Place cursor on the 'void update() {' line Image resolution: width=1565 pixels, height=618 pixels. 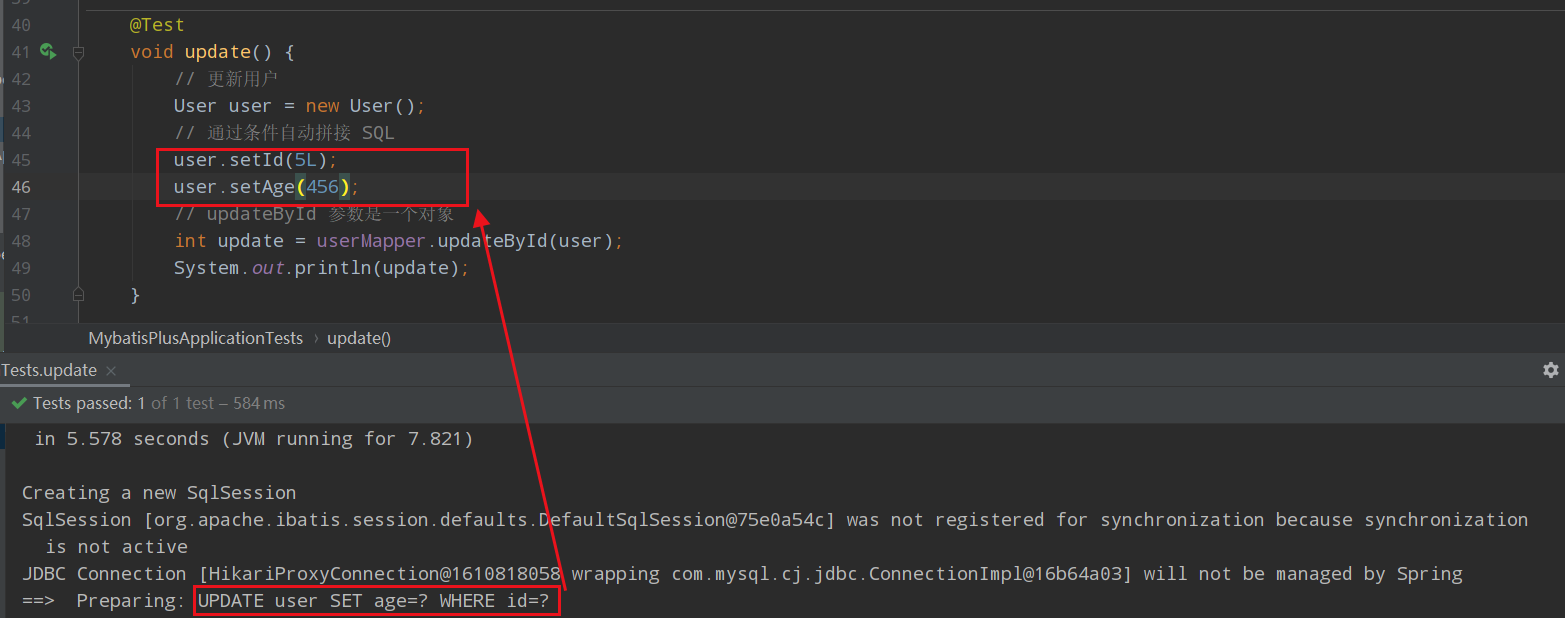pyautogui.click(x=212, y=52)
